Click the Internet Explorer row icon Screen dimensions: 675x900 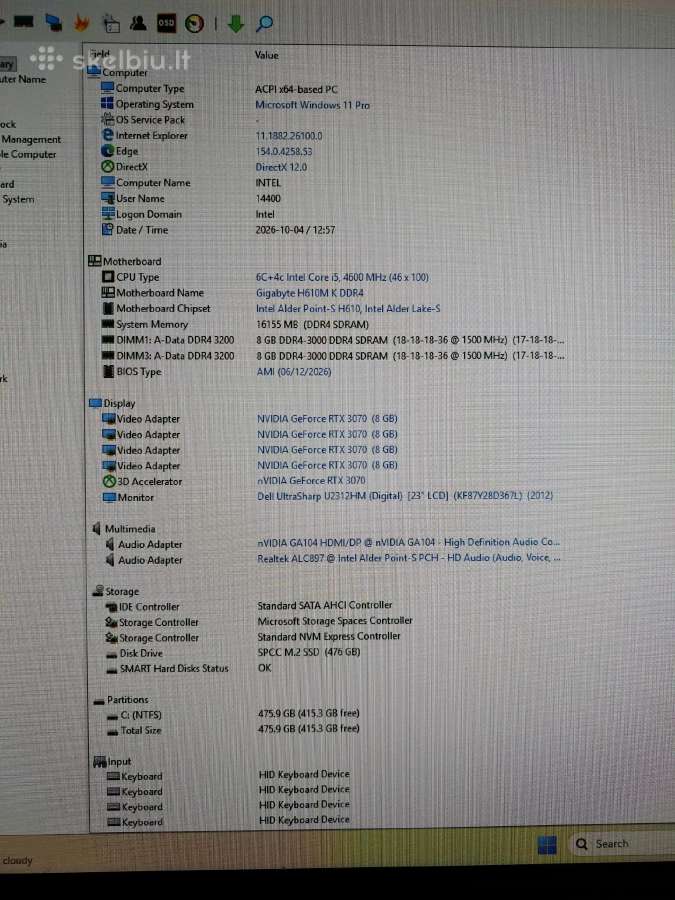point(107,135)
